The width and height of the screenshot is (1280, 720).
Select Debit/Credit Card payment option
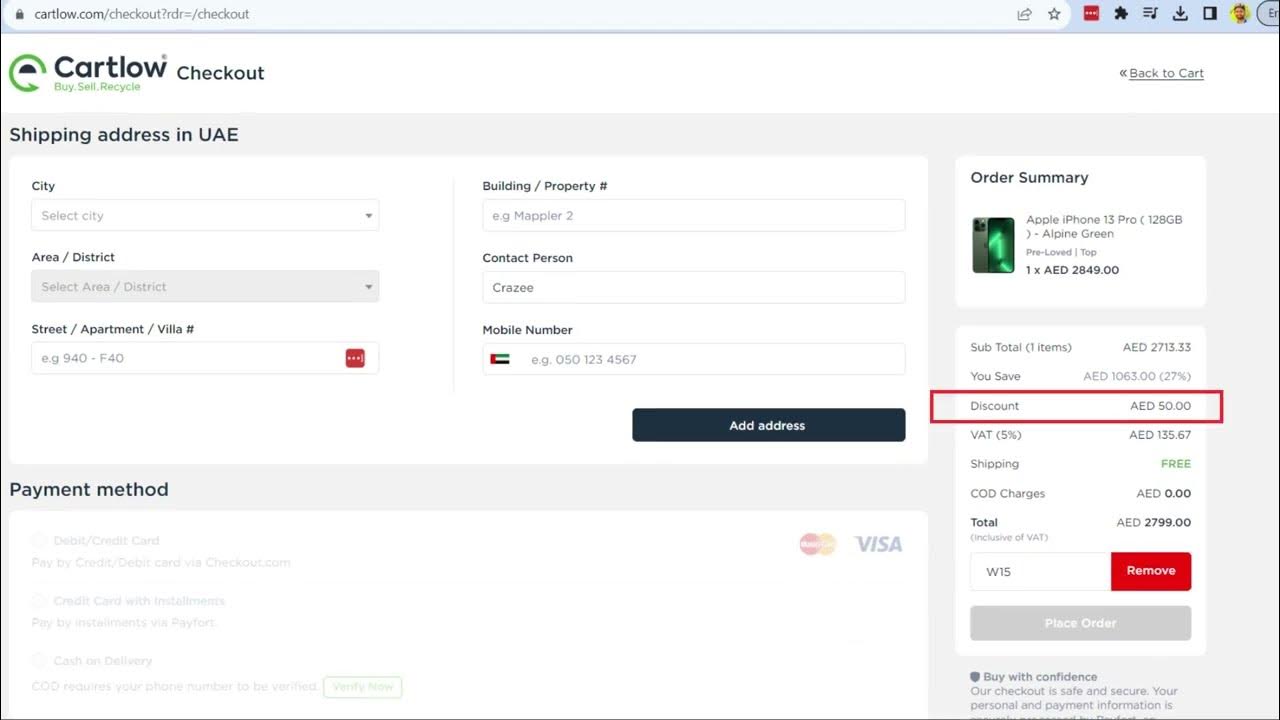click(x=40, y=540)
